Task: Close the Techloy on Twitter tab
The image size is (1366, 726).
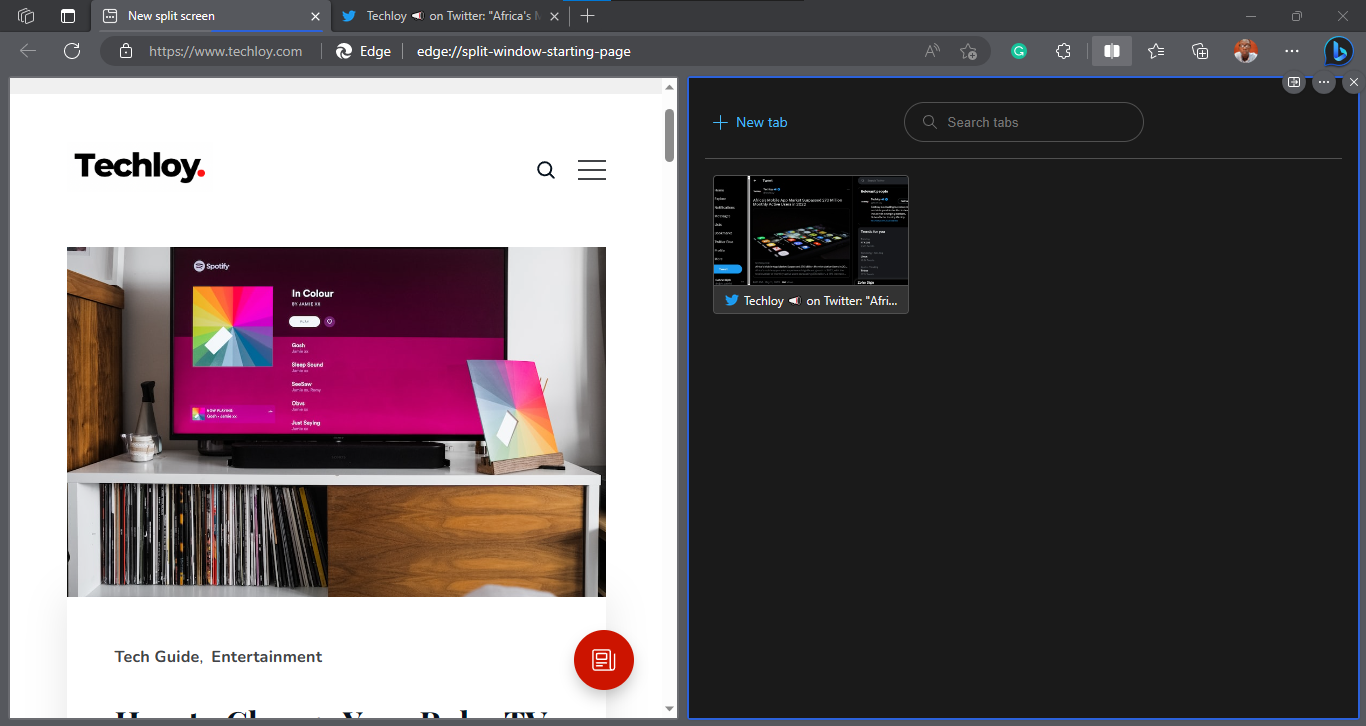Action: (555, 16)
